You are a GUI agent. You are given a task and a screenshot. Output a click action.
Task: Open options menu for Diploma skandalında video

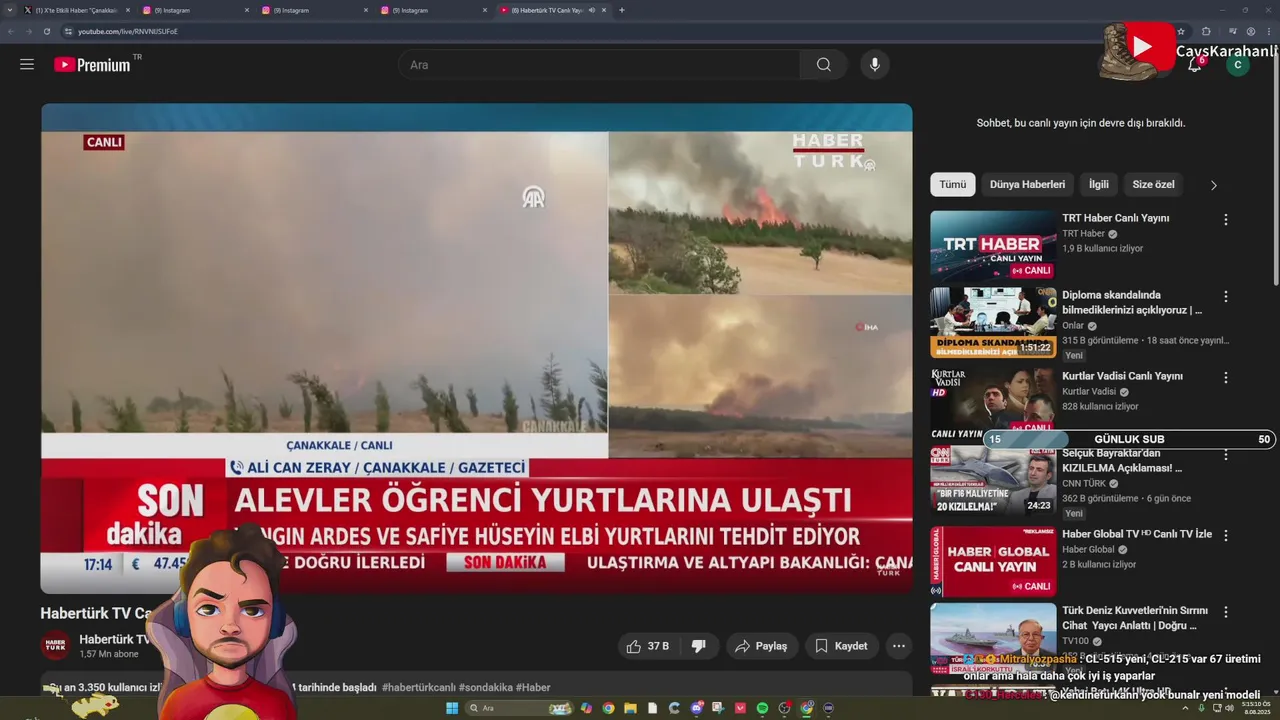click(x=1226, y=297)
